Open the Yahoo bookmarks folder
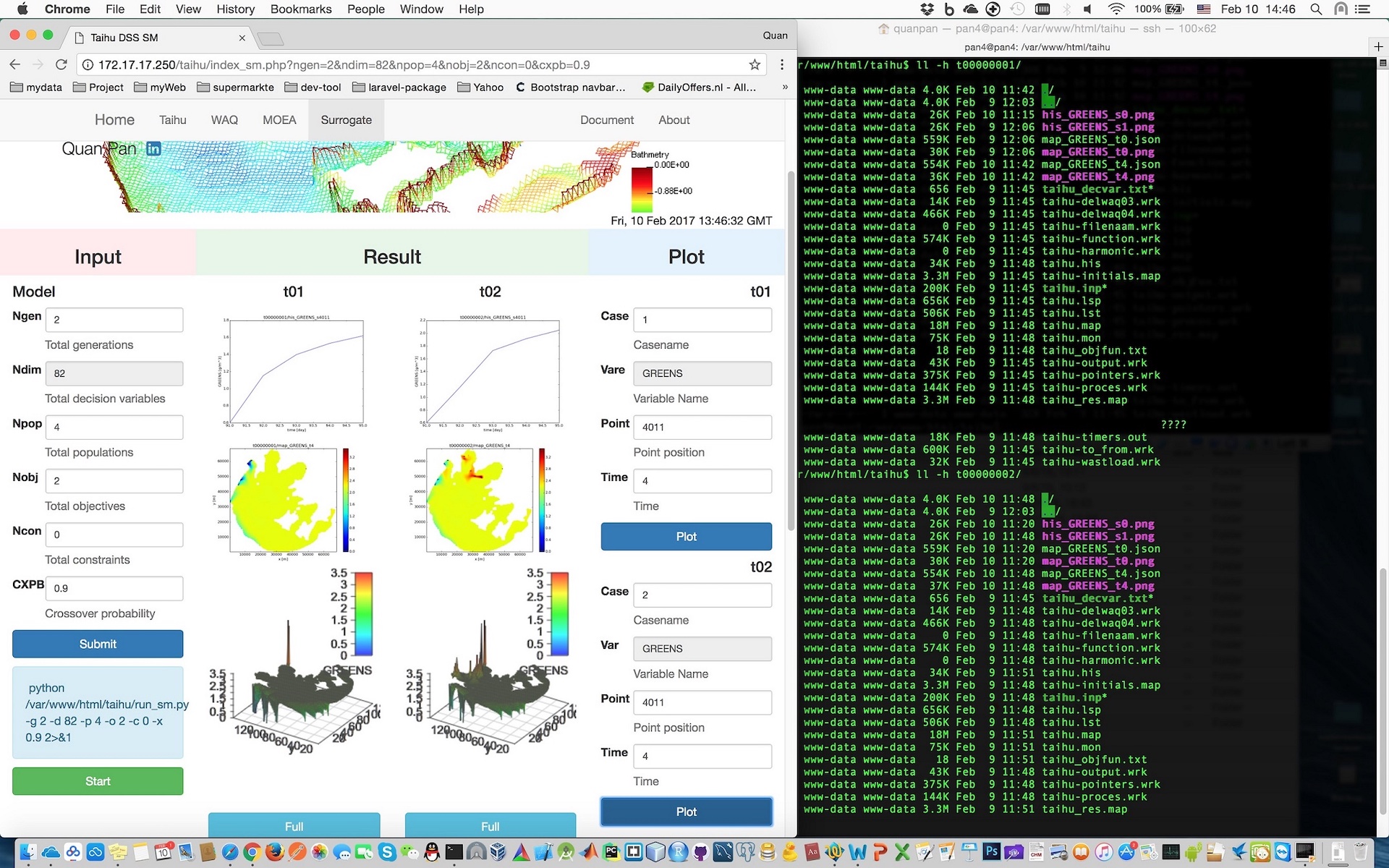The height and width of the screenshot is (868, 1389). coord(480,87)
